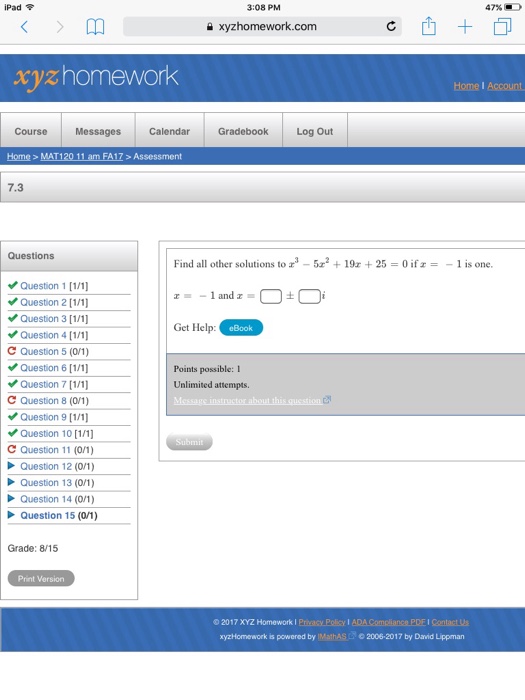Open the IMathAS footer link
The width and height of the screenshot is (525, 700).
pos(332,637)
